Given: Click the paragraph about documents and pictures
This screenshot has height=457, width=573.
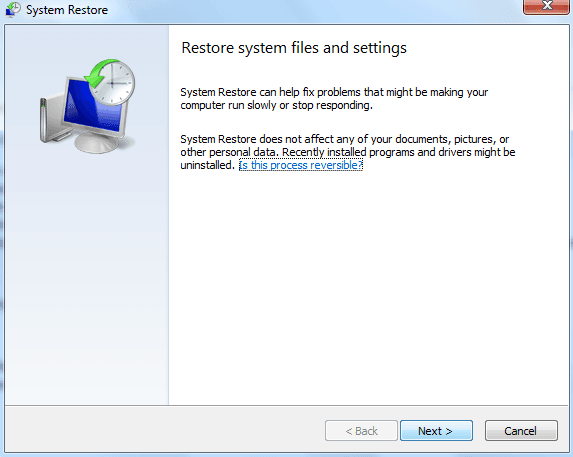Looking at the screenshot, I should pos(348,152).
